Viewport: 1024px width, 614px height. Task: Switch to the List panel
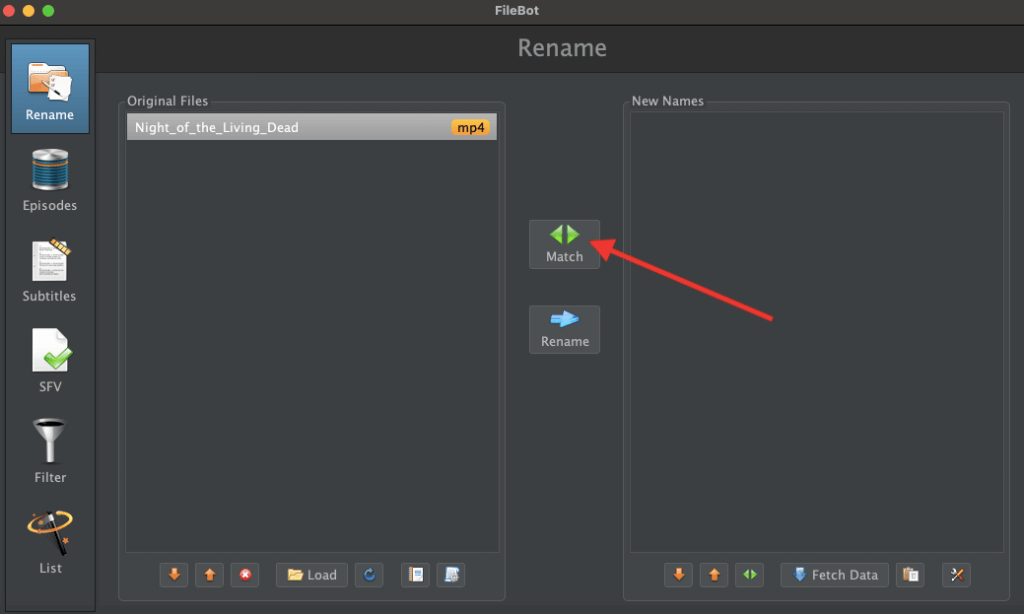click(50, 542)
